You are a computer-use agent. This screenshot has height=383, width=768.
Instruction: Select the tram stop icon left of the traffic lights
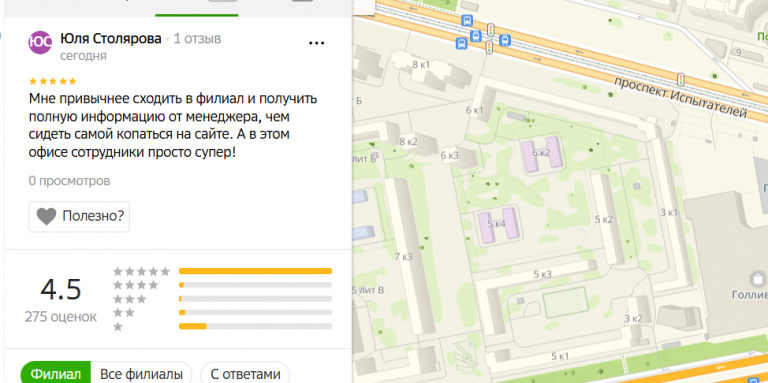coord(475,36)
